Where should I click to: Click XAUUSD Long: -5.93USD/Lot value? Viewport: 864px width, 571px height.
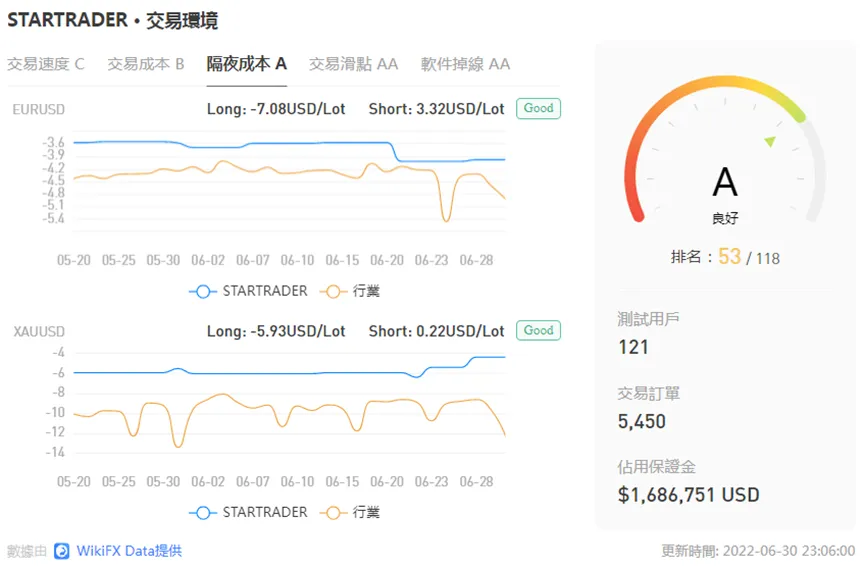tap(276, 331)
